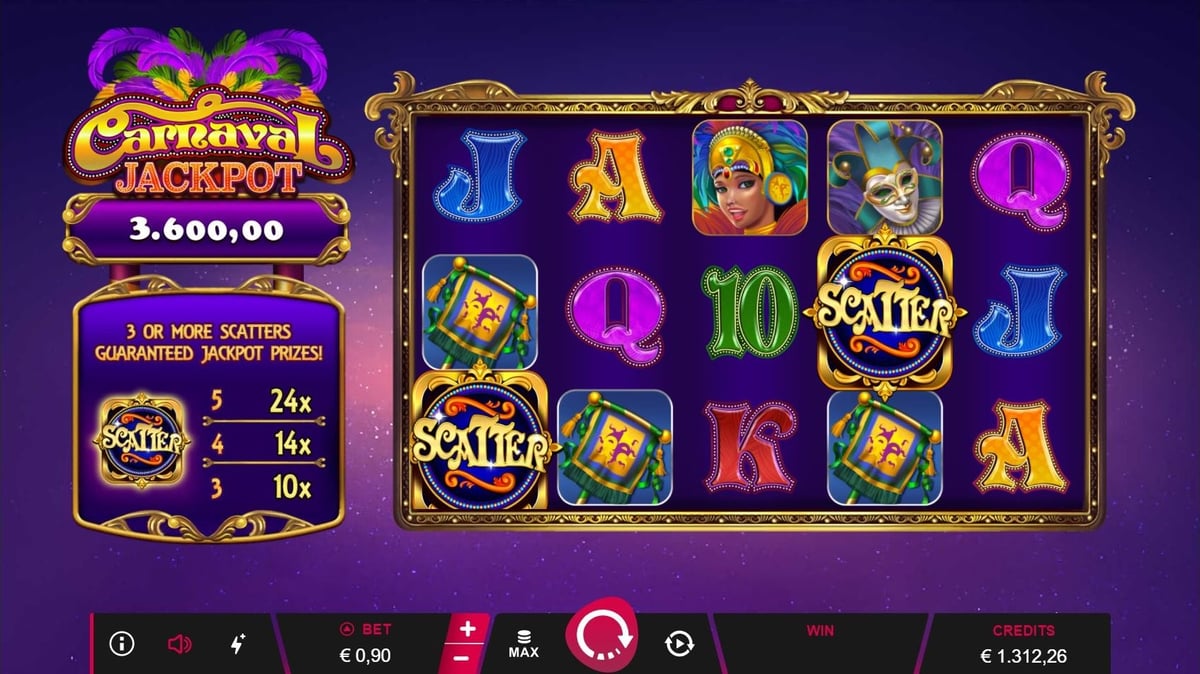Image resolution: width=1200 pixels, height=674 pixels.
Task: Mute the game sound
Action: point(179,644)
